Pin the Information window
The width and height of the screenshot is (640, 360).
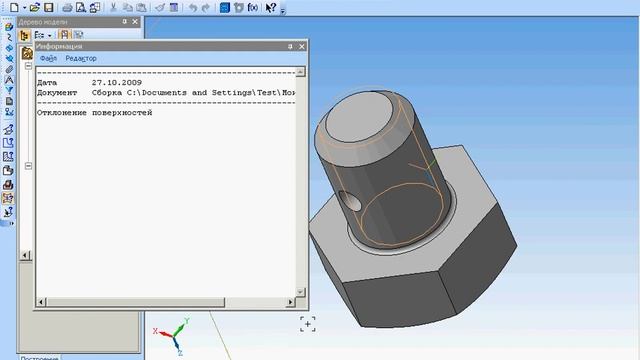coord(290,47)
